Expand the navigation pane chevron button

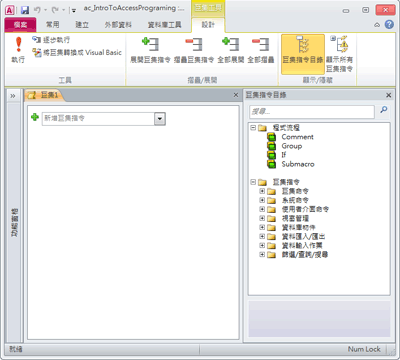click(x=13, y=96)
